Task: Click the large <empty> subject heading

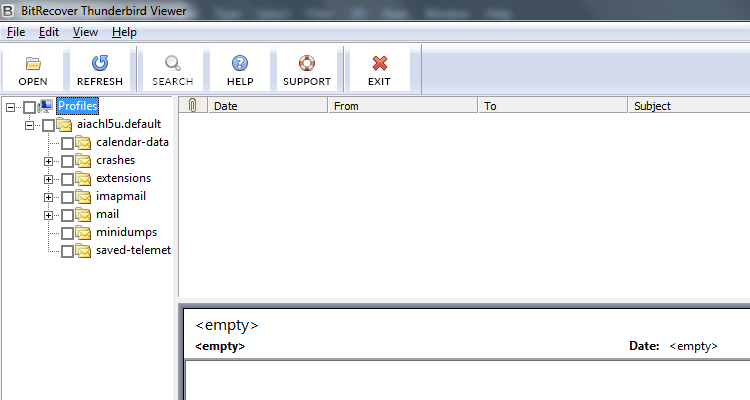Action: (227, 325)
